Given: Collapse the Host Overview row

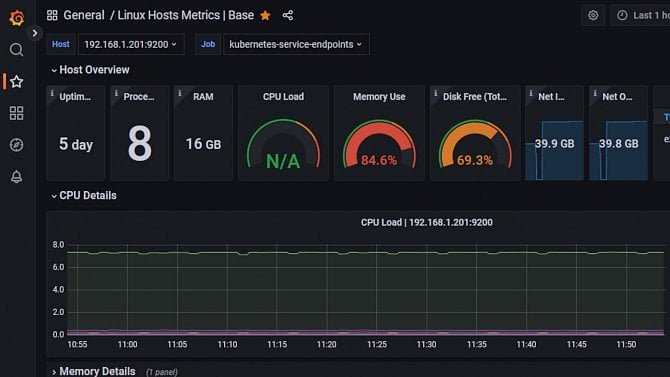Looking at the screenshot, I should 90,70.
